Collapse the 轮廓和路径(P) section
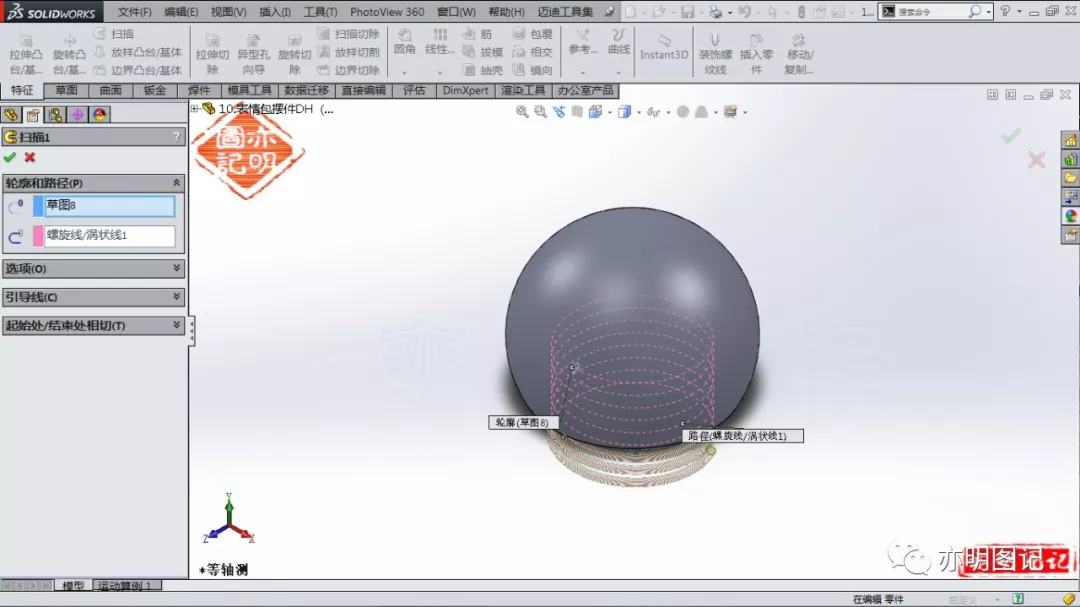This screenshot has width=1080, height=607. (176, 183)
